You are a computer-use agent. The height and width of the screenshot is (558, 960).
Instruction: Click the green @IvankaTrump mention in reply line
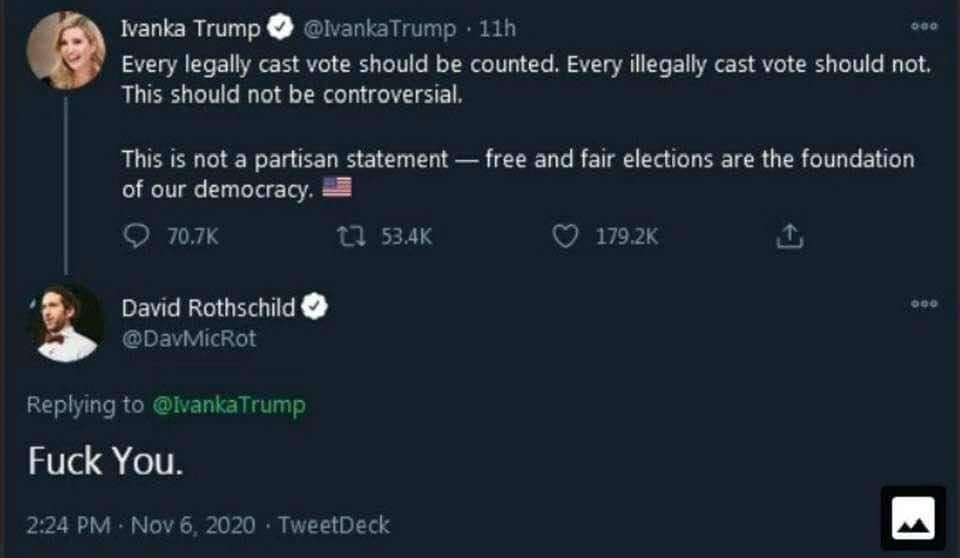point(228,405)
